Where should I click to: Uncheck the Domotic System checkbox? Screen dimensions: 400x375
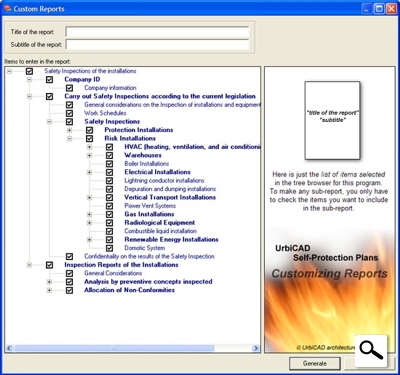click(109, 248)
